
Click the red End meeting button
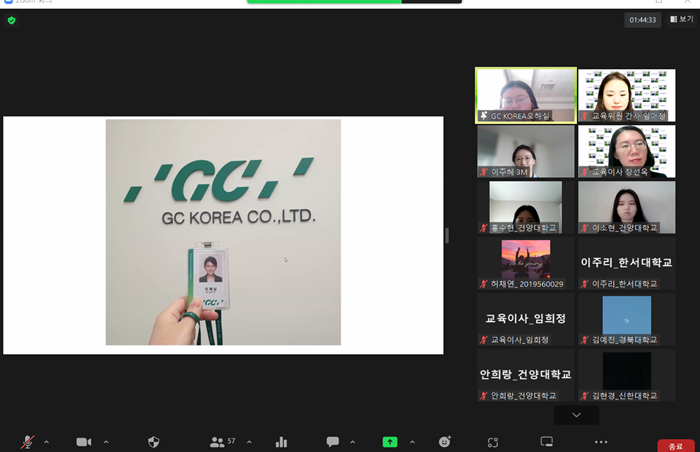coord(676,446)
